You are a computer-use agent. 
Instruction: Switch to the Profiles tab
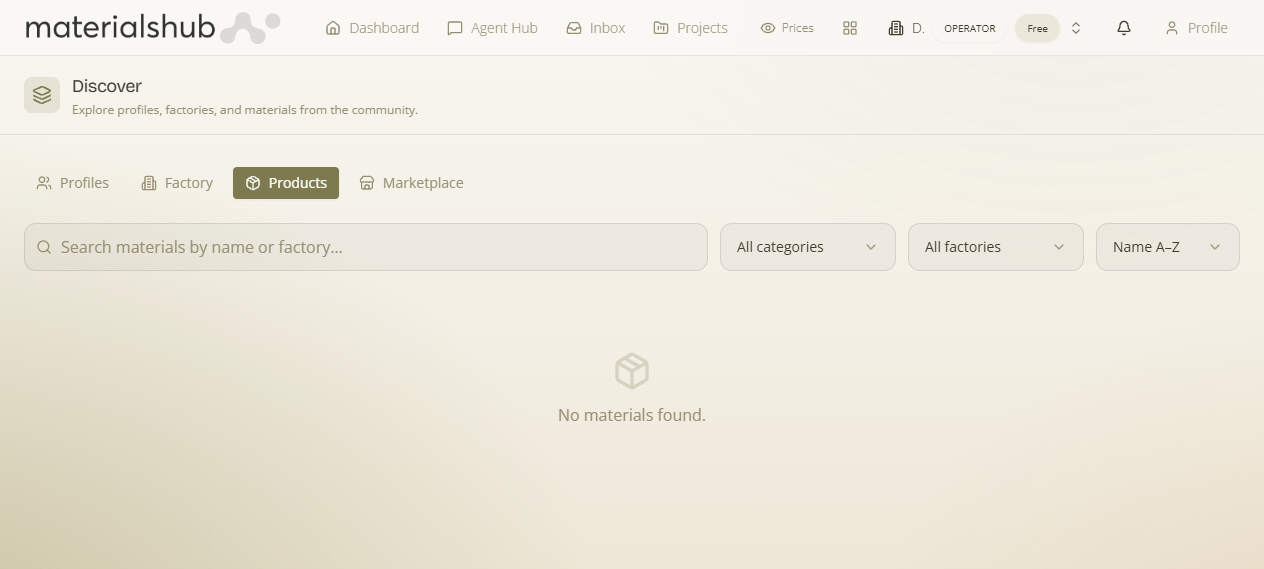[x=73, y=183]
